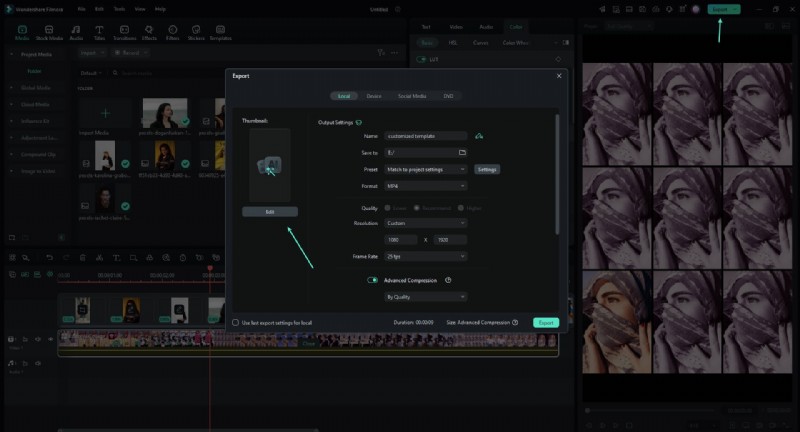This screenshot has width=800, height=432.
Task: Switch to the Social Media export tab
Action: point(412,96)
